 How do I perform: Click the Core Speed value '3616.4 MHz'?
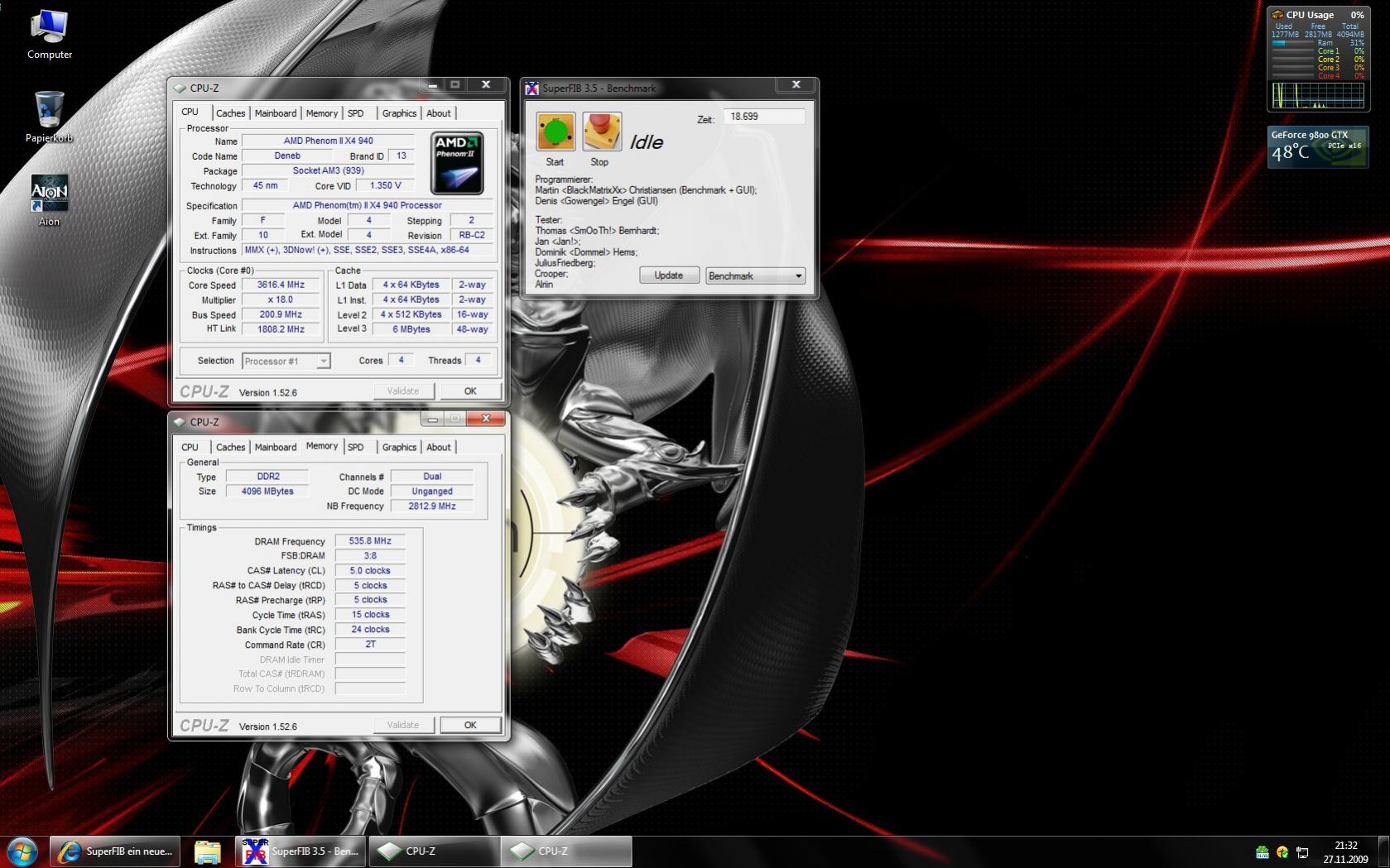(281, 285)
